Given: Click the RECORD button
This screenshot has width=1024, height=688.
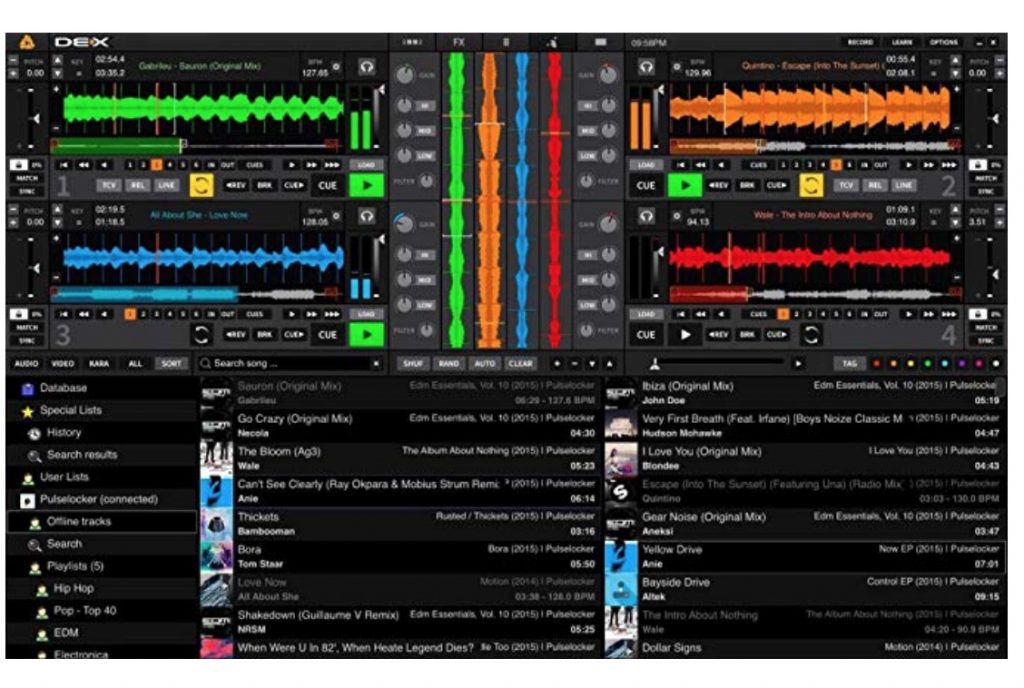Looking at the screenshot, I should click(860, 43).
